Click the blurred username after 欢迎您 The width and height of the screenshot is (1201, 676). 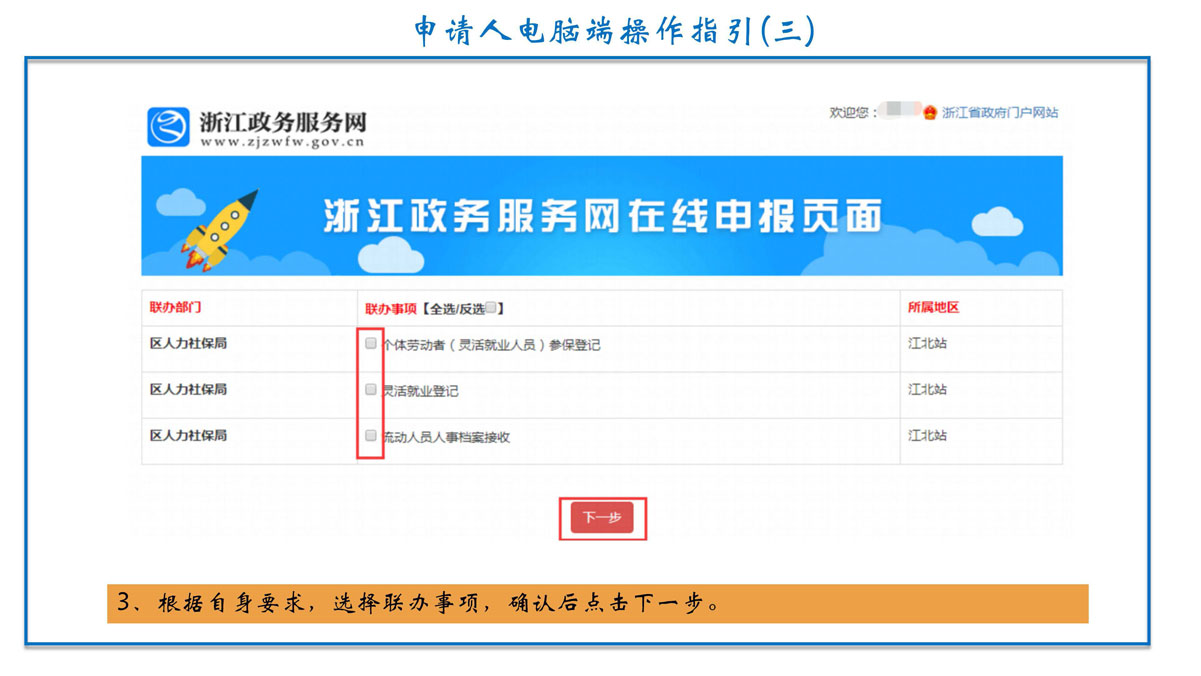898,112
